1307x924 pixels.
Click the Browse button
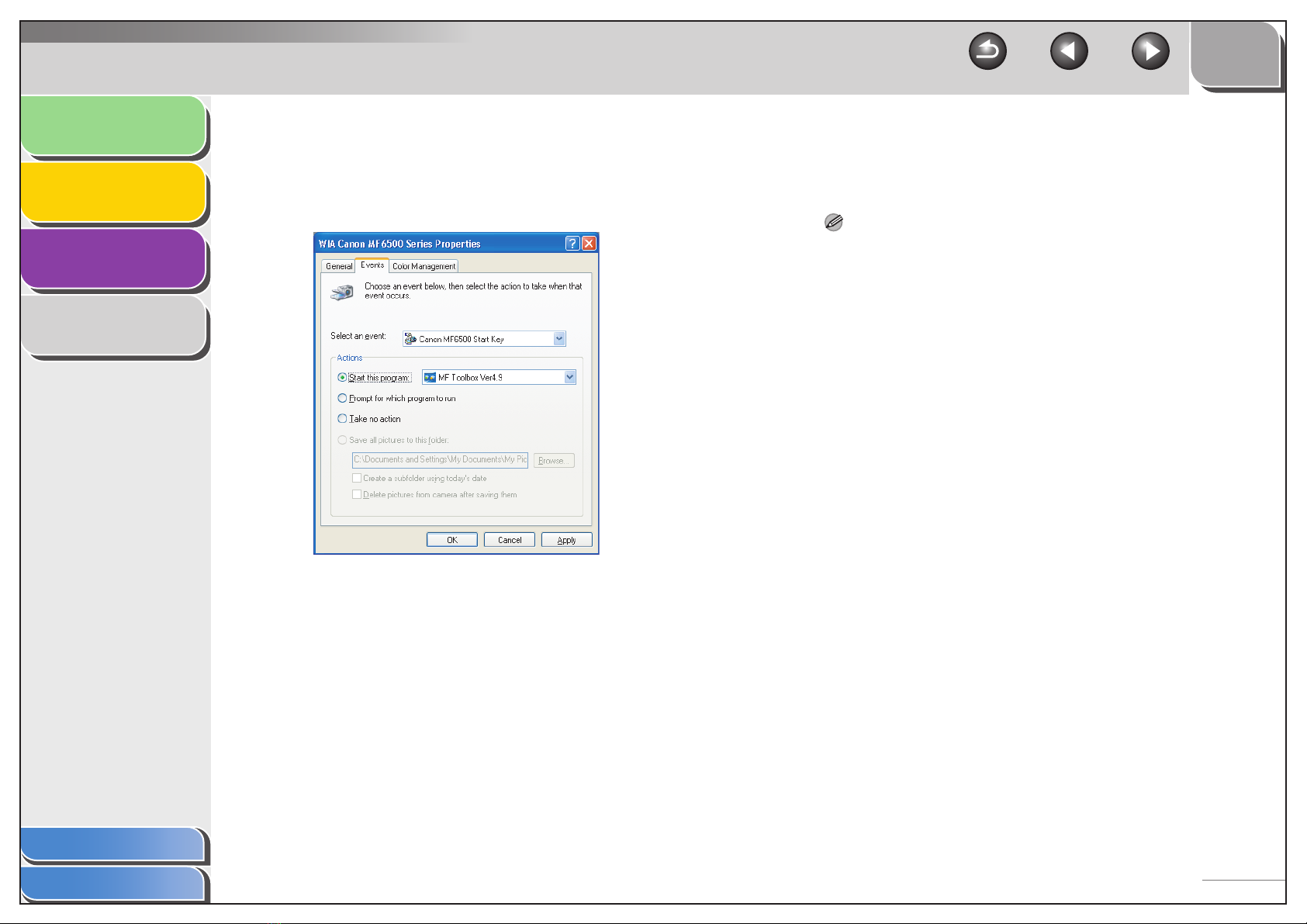554,460
